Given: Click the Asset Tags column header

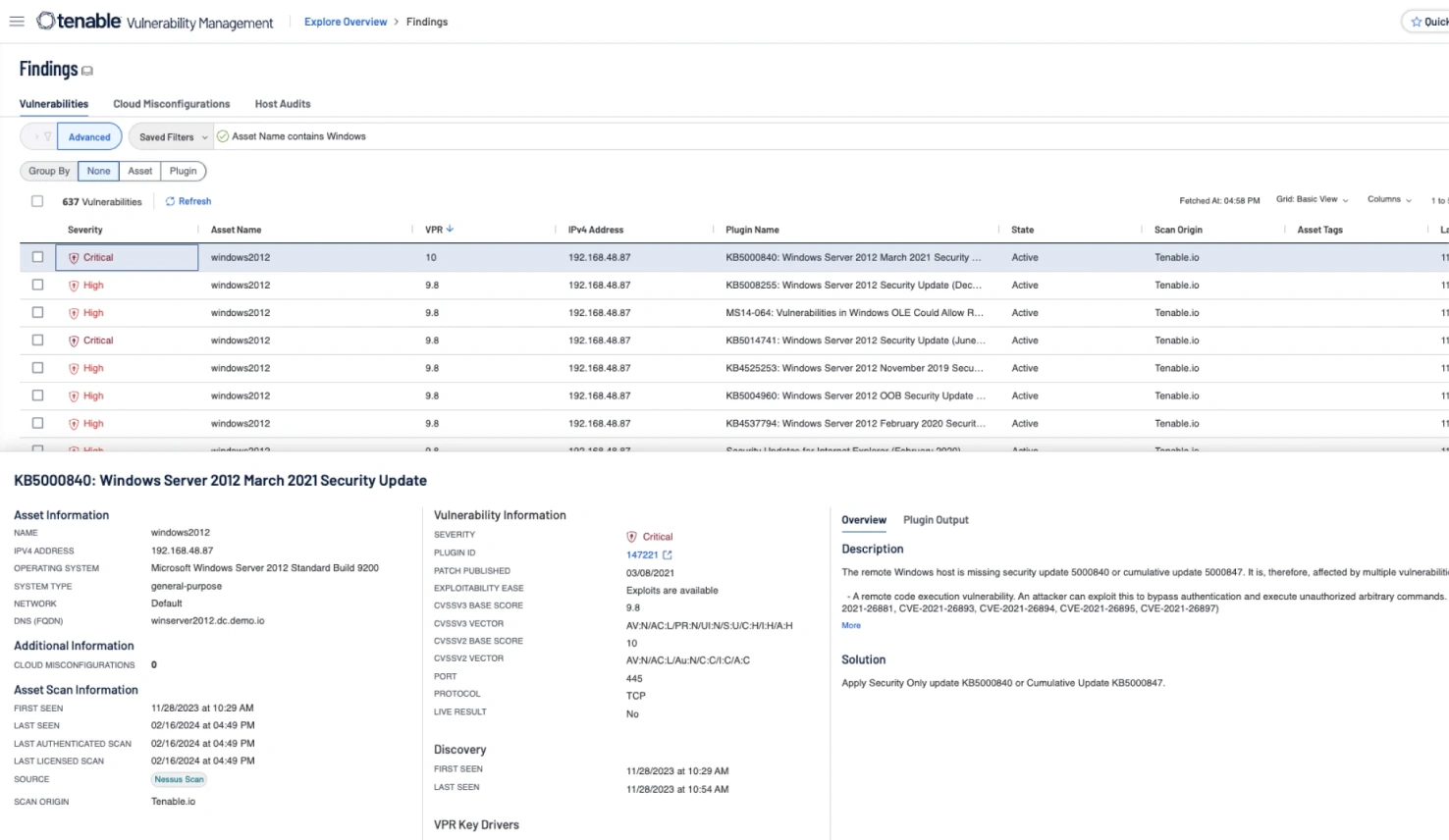Looking at the screenshot, I should click(x=1319, y=230).
